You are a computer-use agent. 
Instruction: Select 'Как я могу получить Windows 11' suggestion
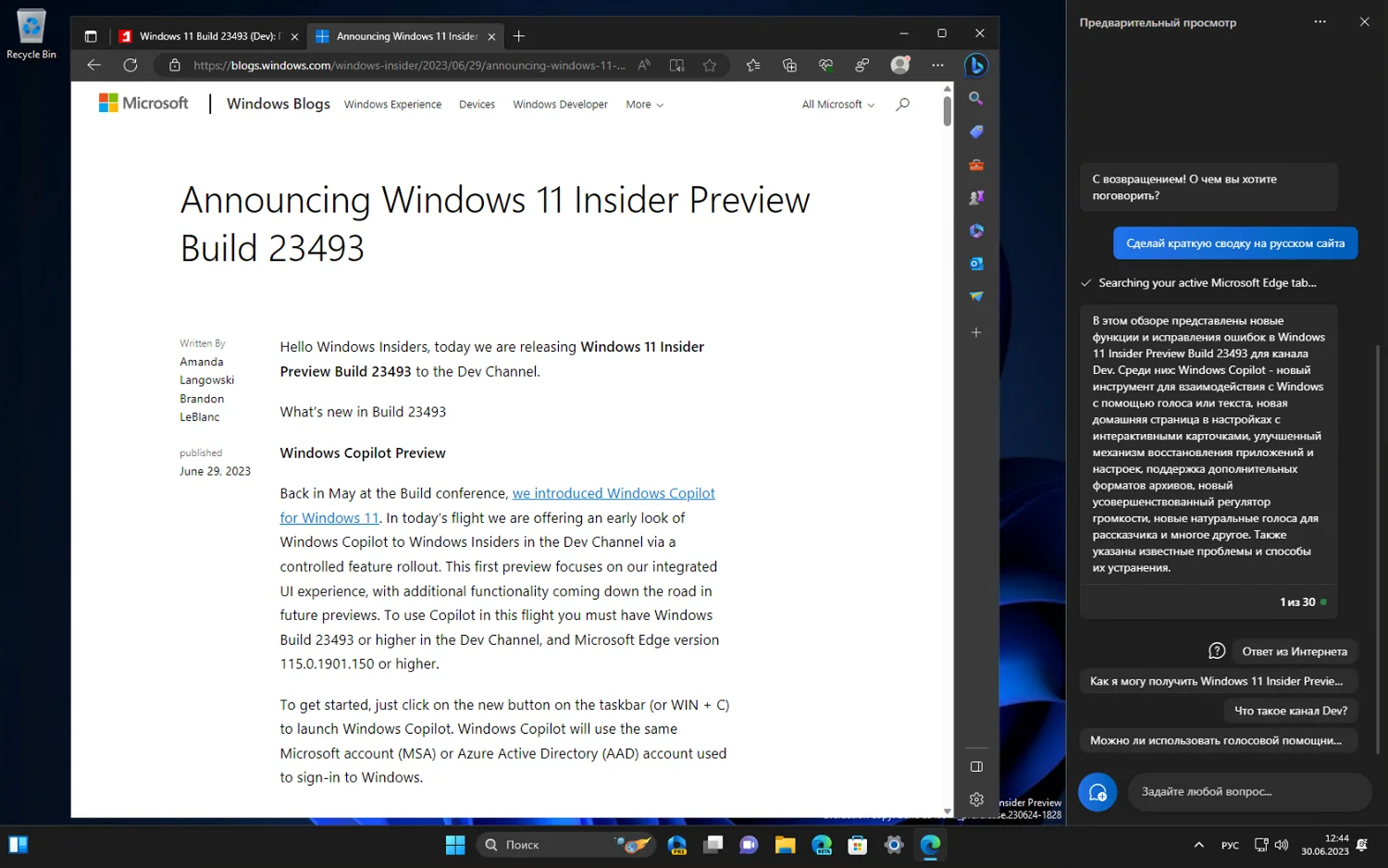click(1217, 681)
